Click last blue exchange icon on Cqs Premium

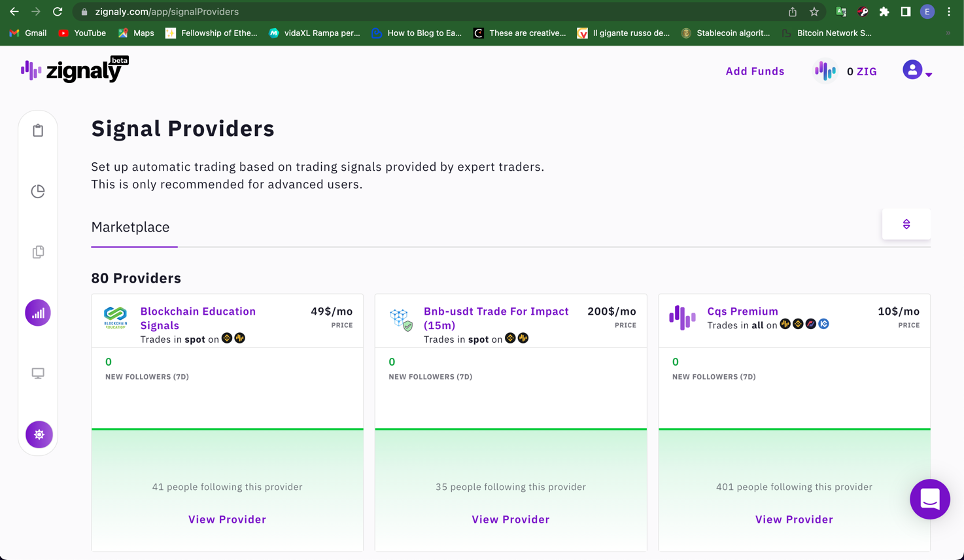pyautogui.click(x=824, y=324)
